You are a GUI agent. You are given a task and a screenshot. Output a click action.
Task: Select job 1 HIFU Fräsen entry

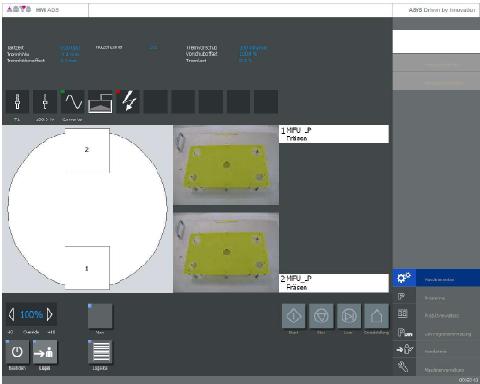pyautogui.click(x=334, y=134)
